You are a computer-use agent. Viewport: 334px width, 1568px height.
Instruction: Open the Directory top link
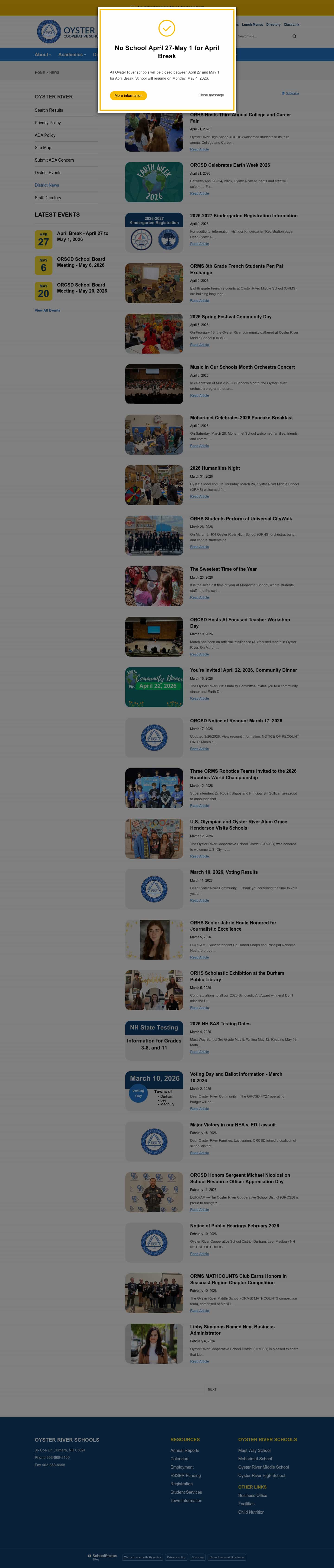click(273, 25)
